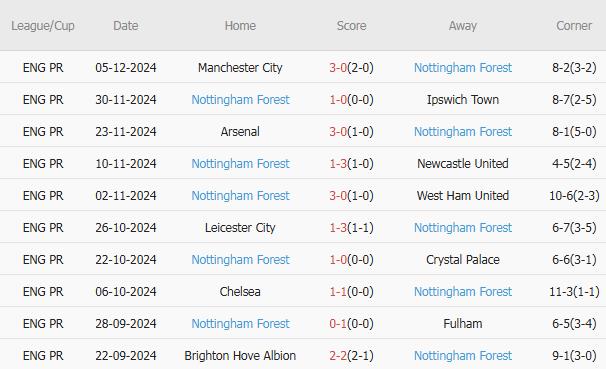606x369 pixels.
Task: Select Brighton Hove Albion team name
Action: (240, 356)
